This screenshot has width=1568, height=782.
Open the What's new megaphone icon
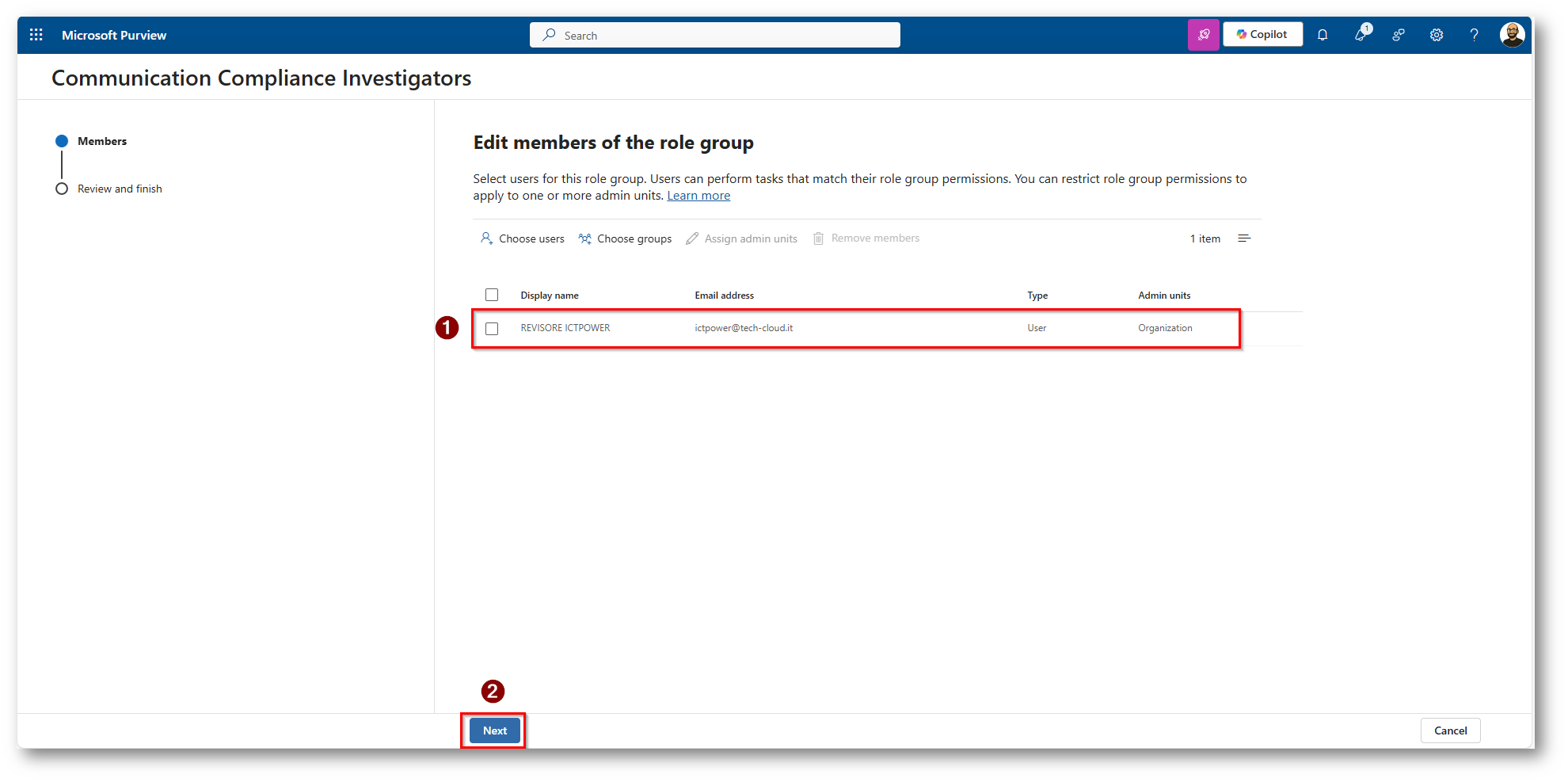1361,35
